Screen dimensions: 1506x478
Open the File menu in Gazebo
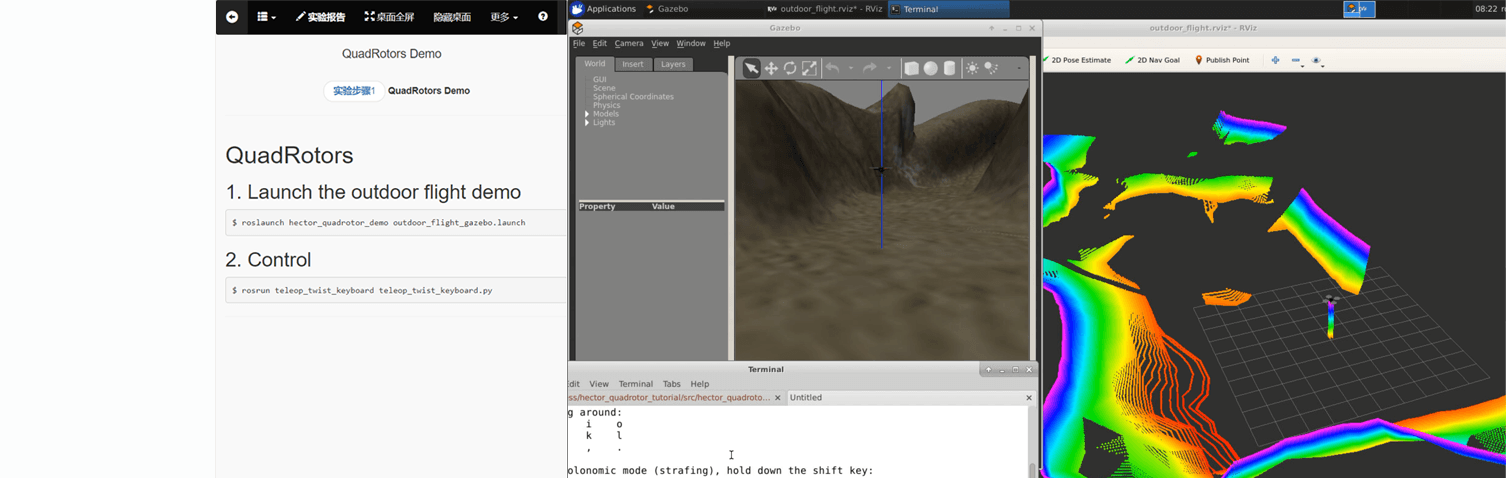click(579, 43)
